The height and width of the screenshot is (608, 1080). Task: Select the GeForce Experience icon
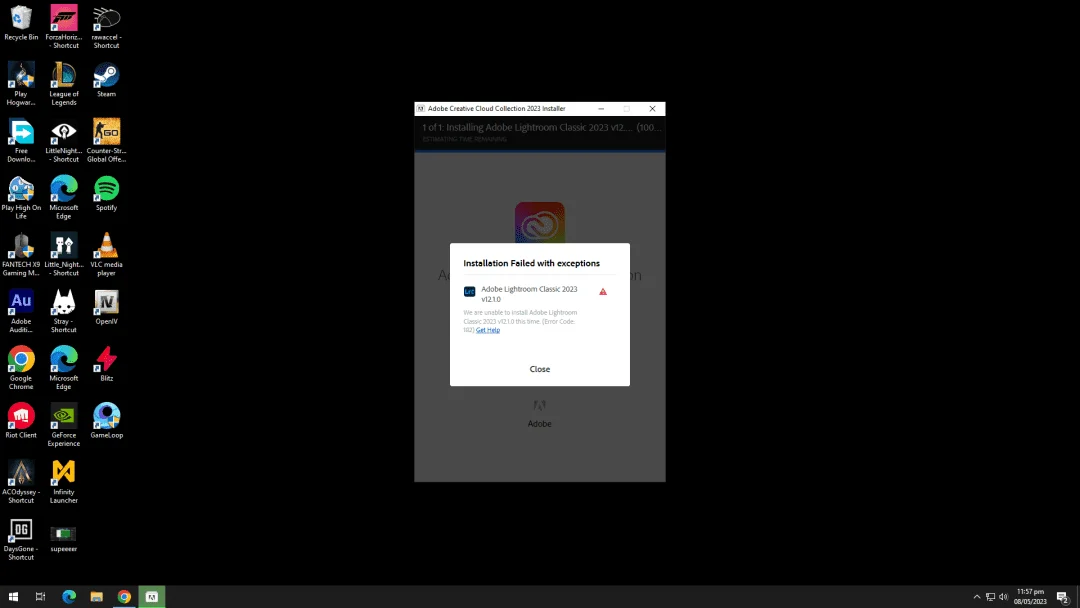click(64, 425)
